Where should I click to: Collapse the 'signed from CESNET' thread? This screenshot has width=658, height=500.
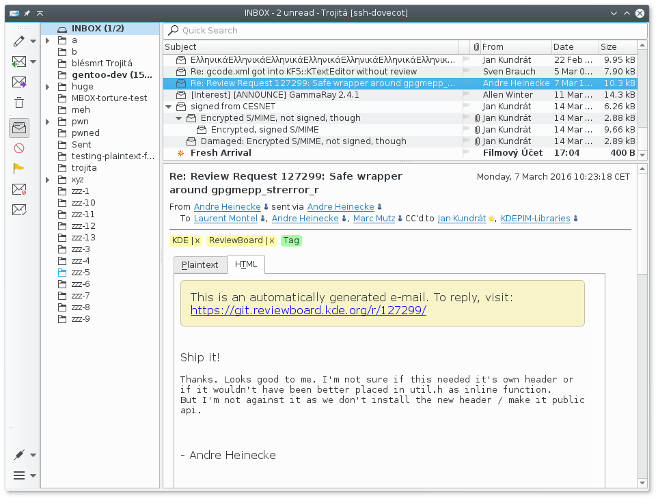pyautogui.click(x=168, y=106)
